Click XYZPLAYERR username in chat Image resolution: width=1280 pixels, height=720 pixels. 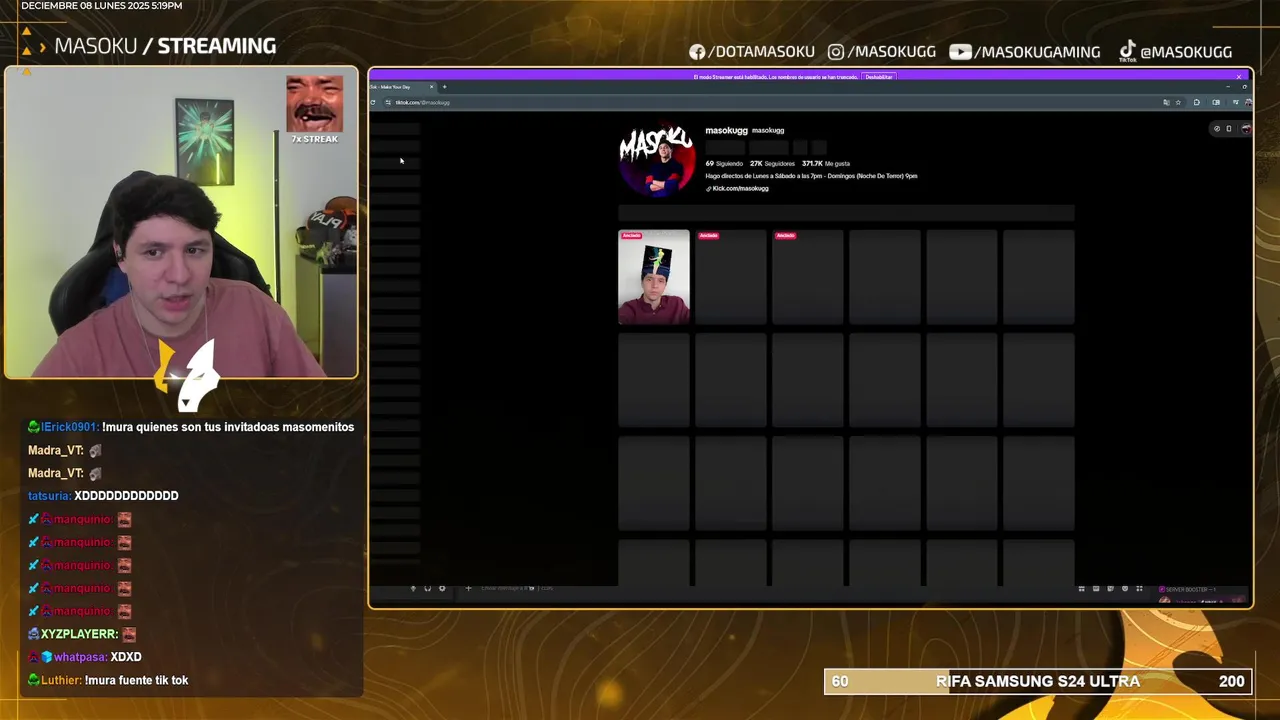point(79,634)
